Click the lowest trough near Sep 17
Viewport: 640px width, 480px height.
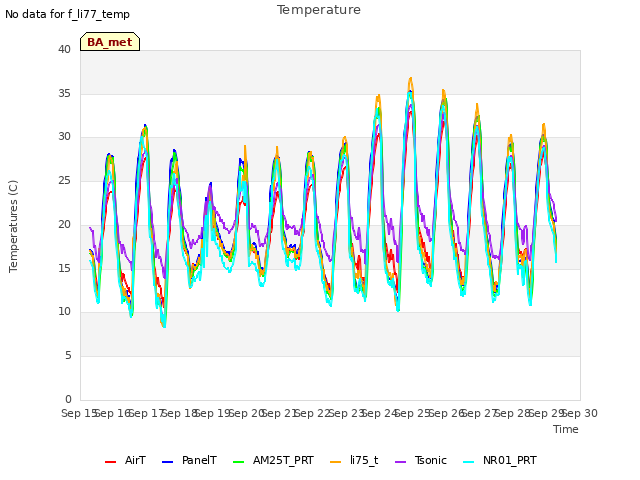pyautogui.click(x=164, y=326)
